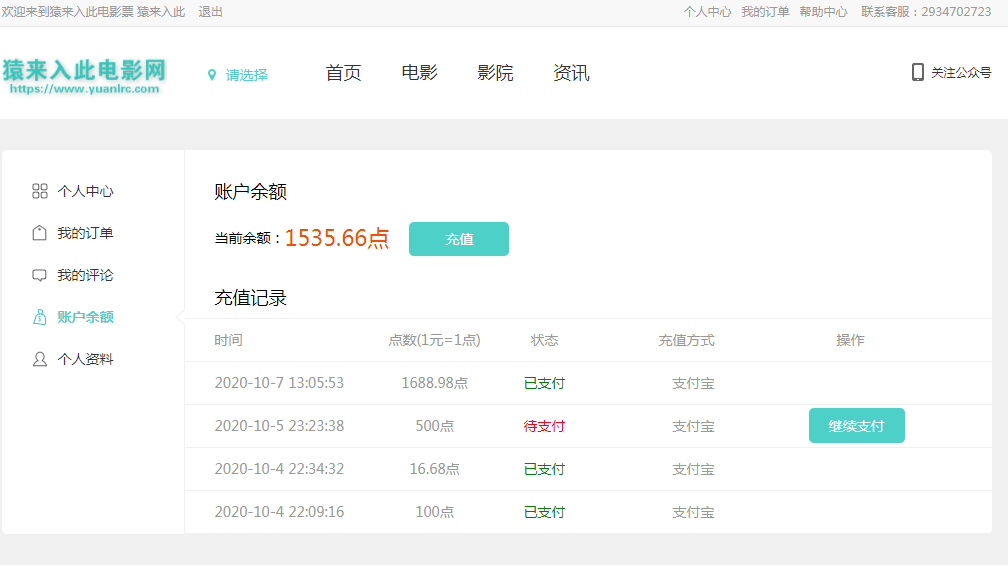Click the 1535.66点 balance value
1008x566 pixels.
[337, 238]
